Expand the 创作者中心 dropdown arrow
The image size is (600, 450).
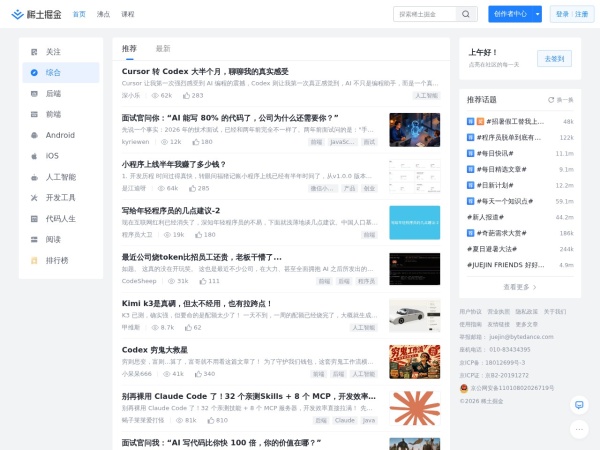537,14
